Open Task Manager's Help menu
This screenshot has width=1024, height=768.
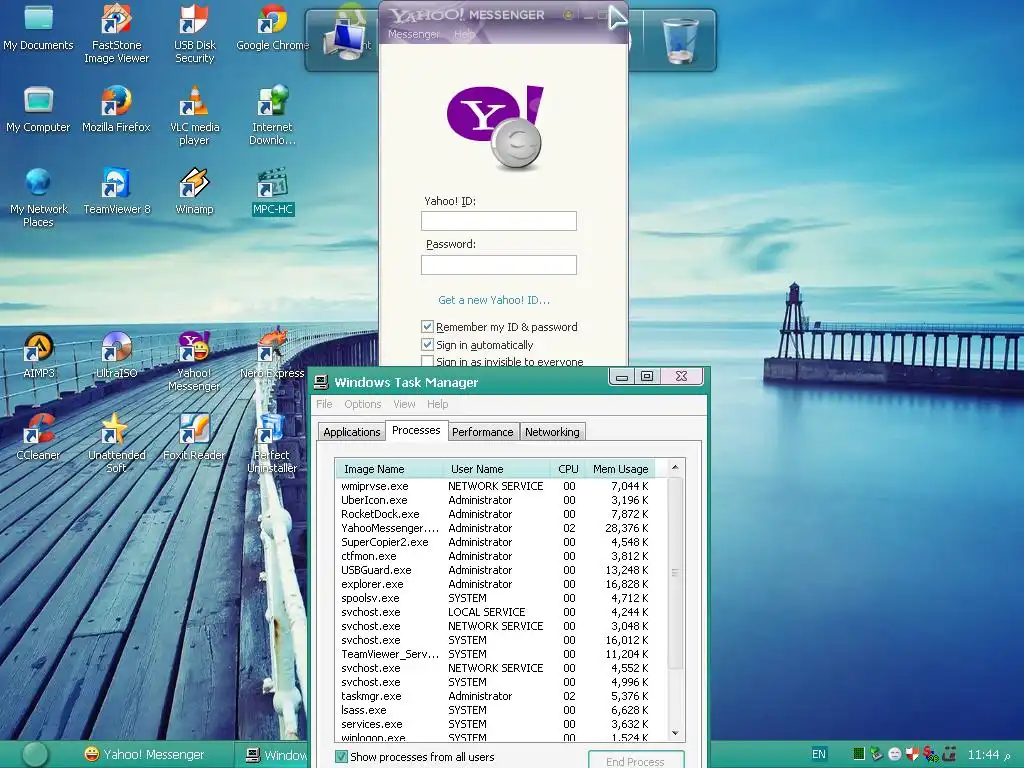point(438,404)
